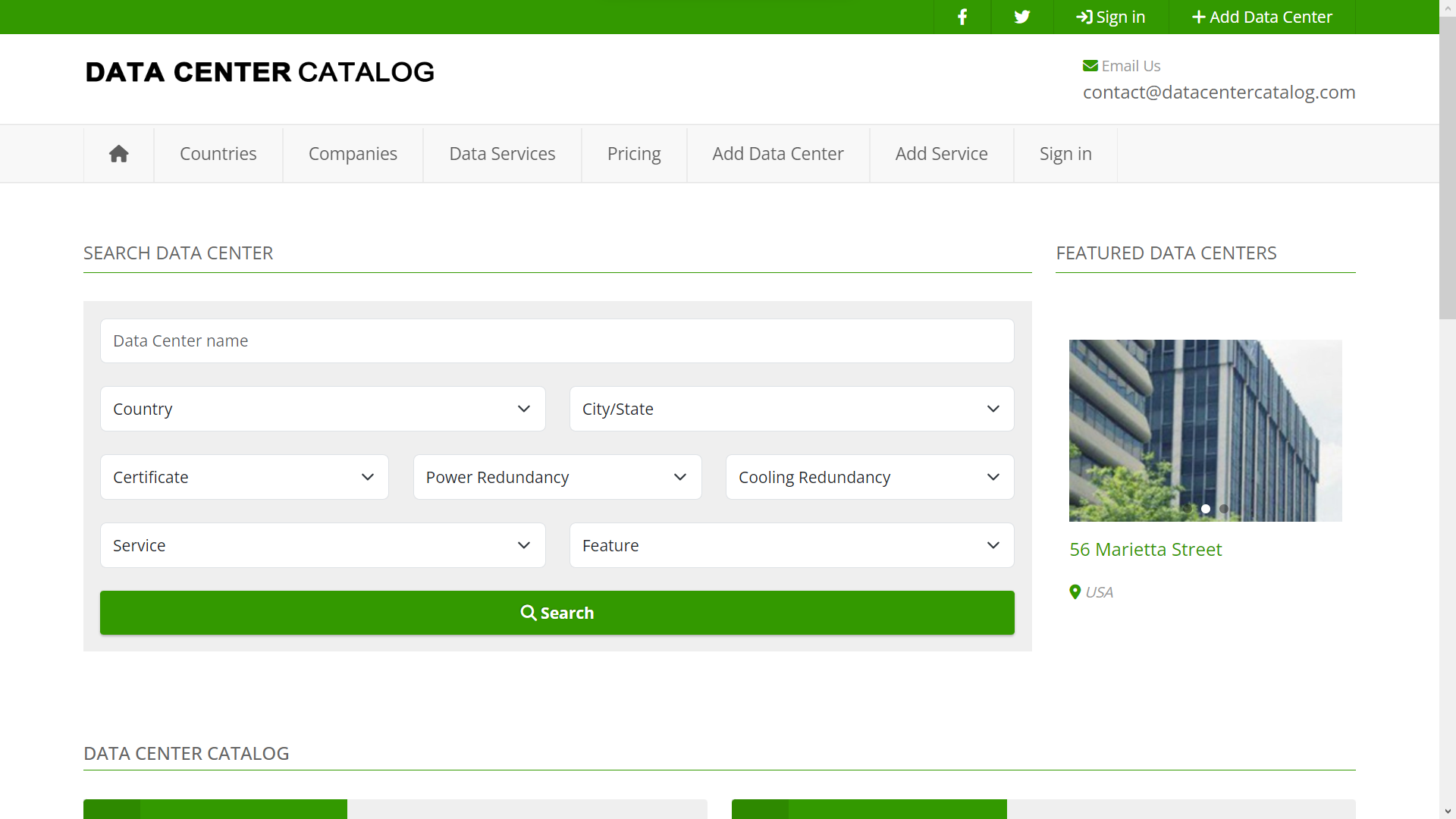The width and height of the screenshot is (1456, 819).
Task: Click the envelope icon next to Email Us
Action: [1091, 65]
